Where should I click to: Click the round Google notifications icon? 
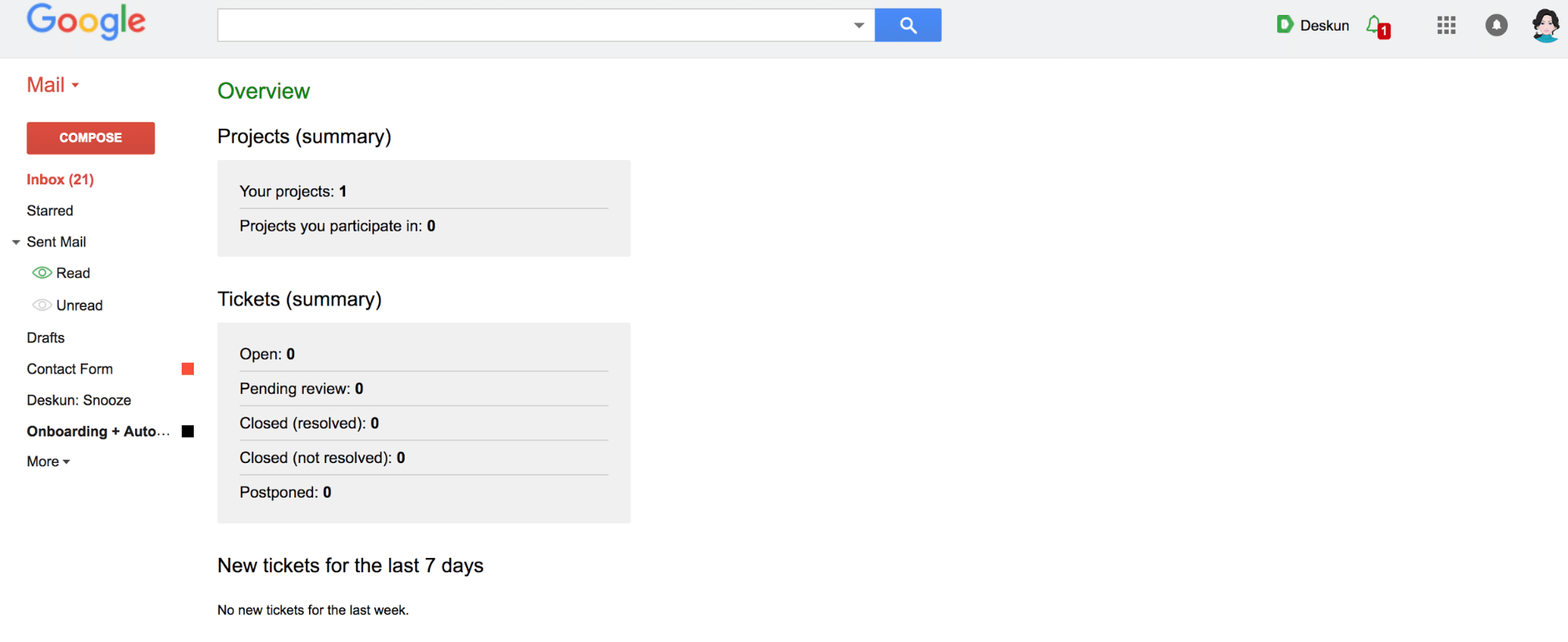[x=1496, y=25]
